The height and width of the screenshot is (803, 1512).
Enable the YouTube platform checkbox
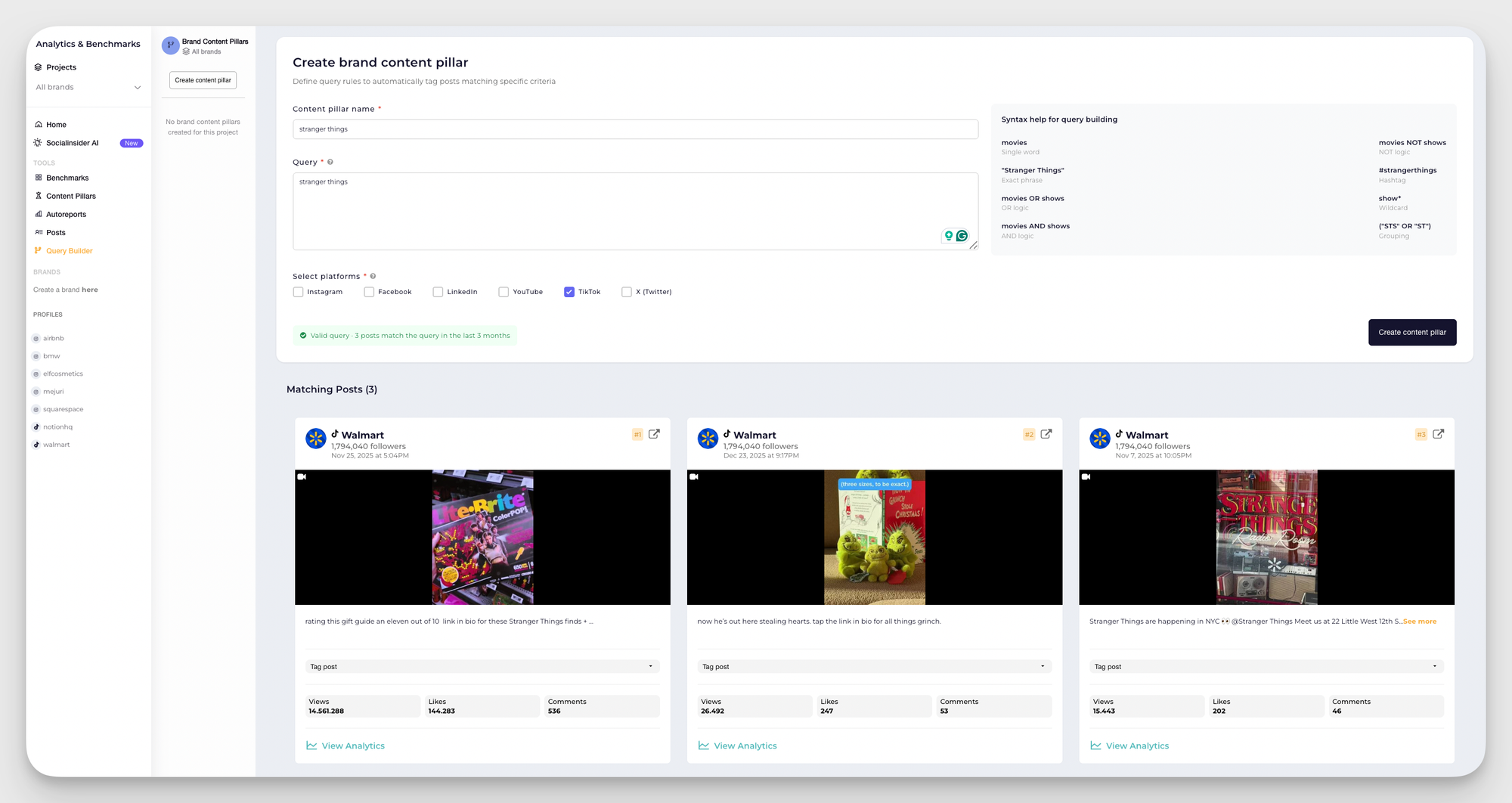pos(503,291)
